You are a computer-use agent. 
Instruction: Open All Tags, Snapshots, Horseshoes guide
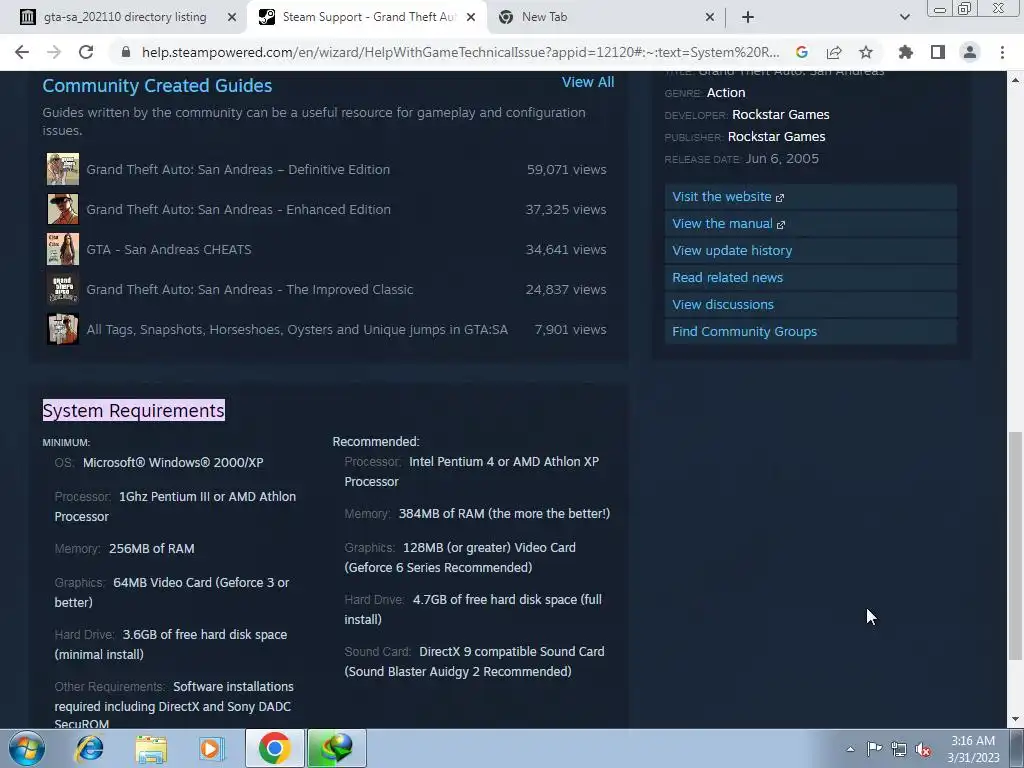click(297, 329)
